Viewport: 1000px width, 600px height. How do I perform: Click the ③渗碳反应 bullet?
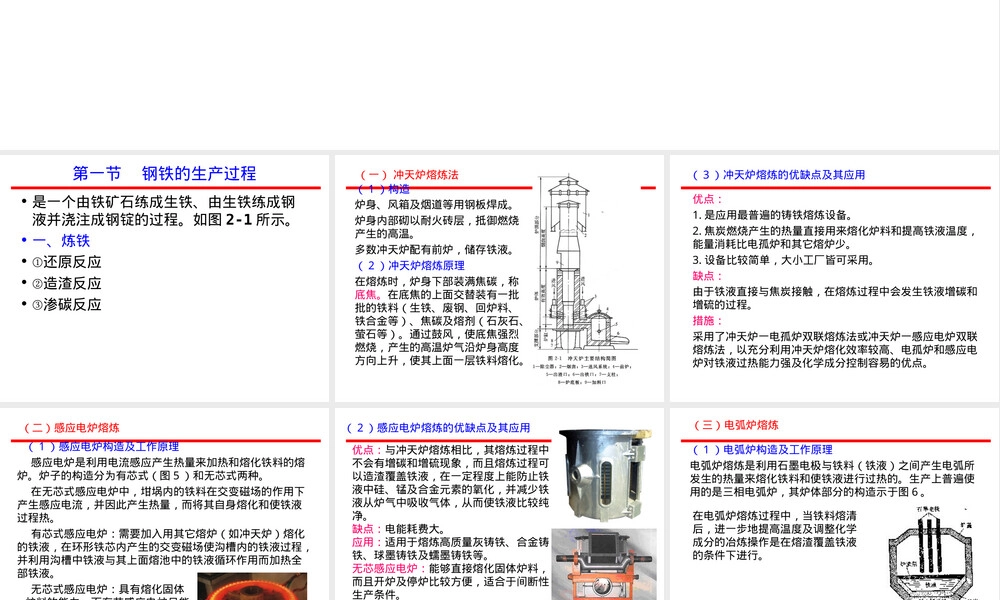66,305
